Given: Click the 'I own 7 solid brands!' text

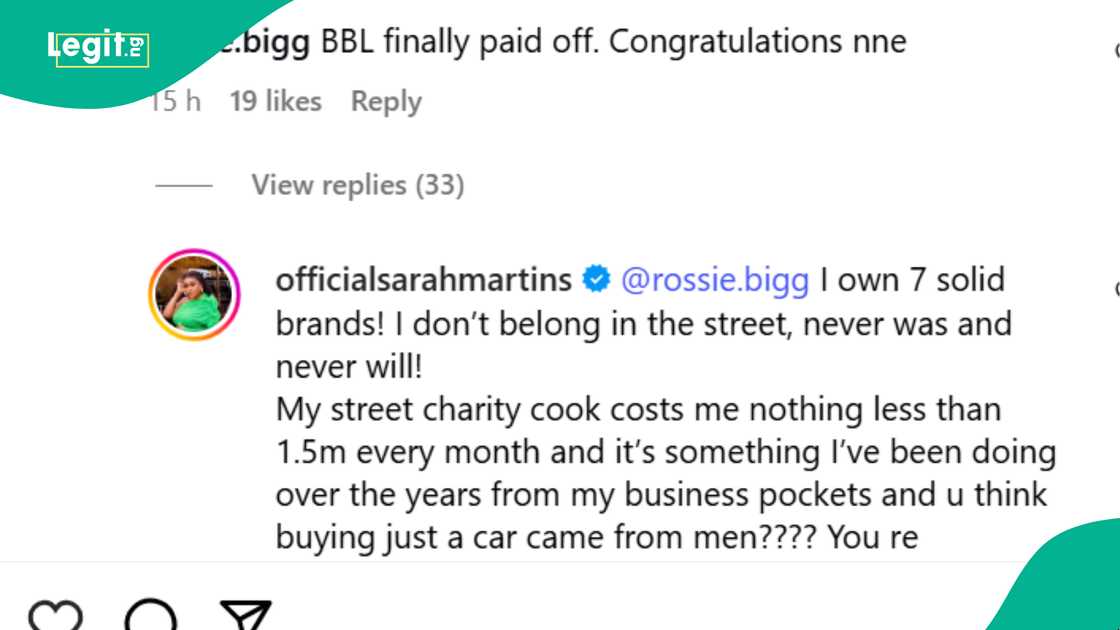Looking at the screenshot, I should tap(910, 280).
